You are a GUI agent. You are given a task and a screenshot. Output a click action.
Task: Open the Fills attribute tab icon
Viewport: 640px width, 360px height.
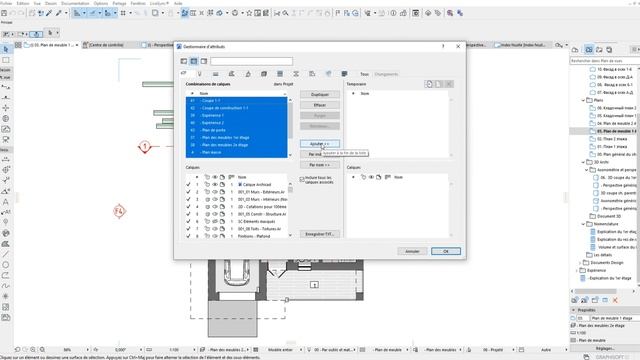pos(231,74)
